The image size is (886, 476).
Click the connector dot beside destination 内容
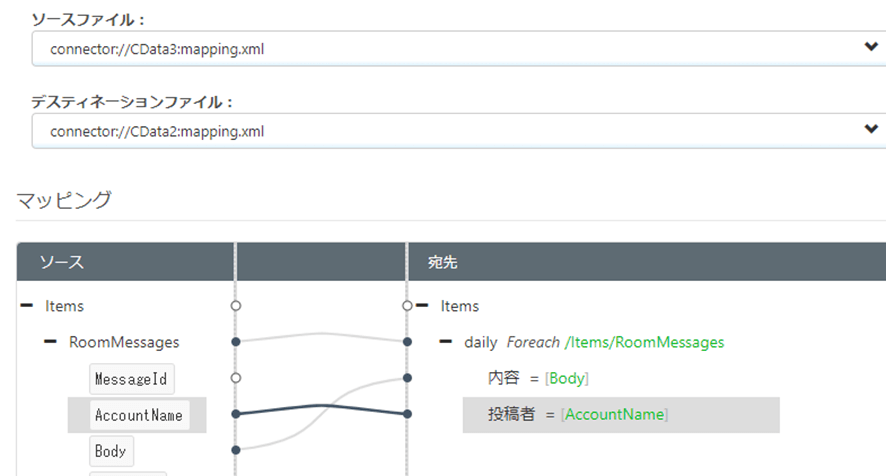coord(407,378)
